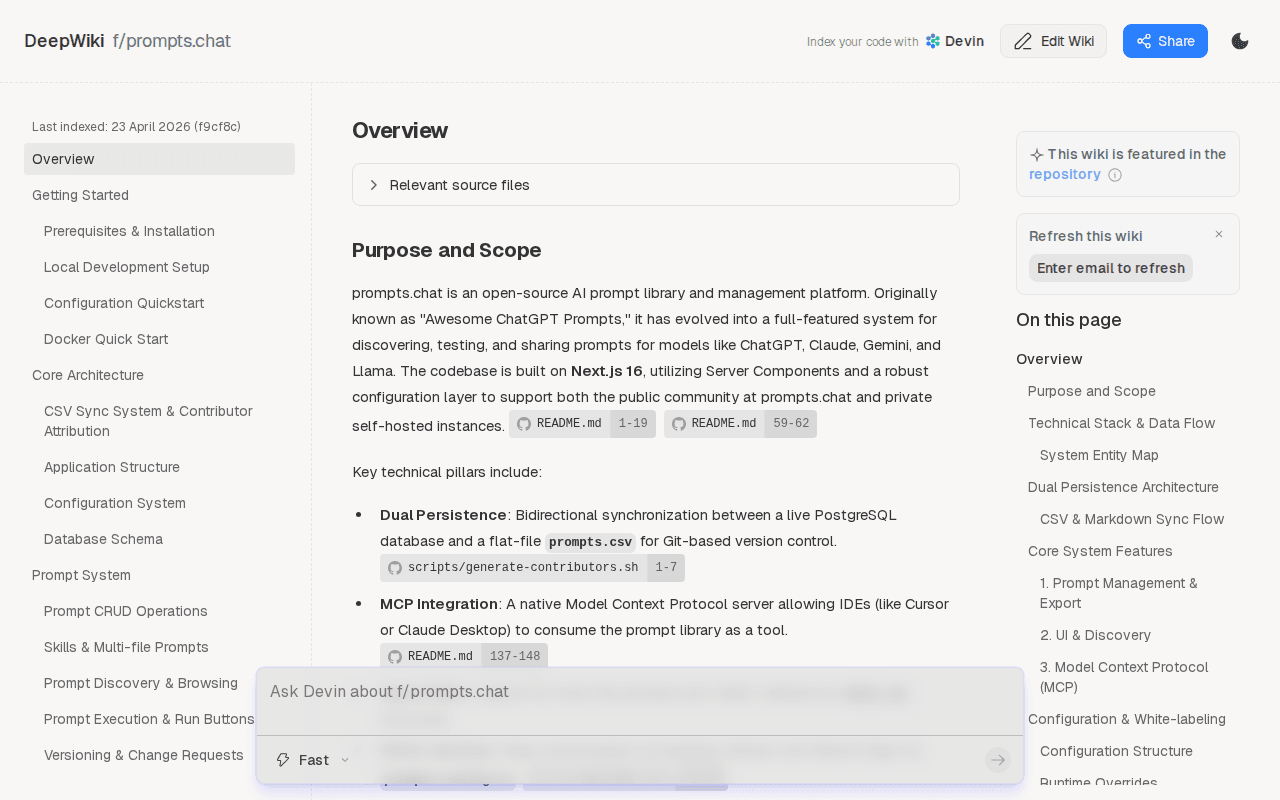This screenshot has height=800, width=1280.
Task: Jump to Purpose and Scope anchor
Action: tap(1092, 391)
